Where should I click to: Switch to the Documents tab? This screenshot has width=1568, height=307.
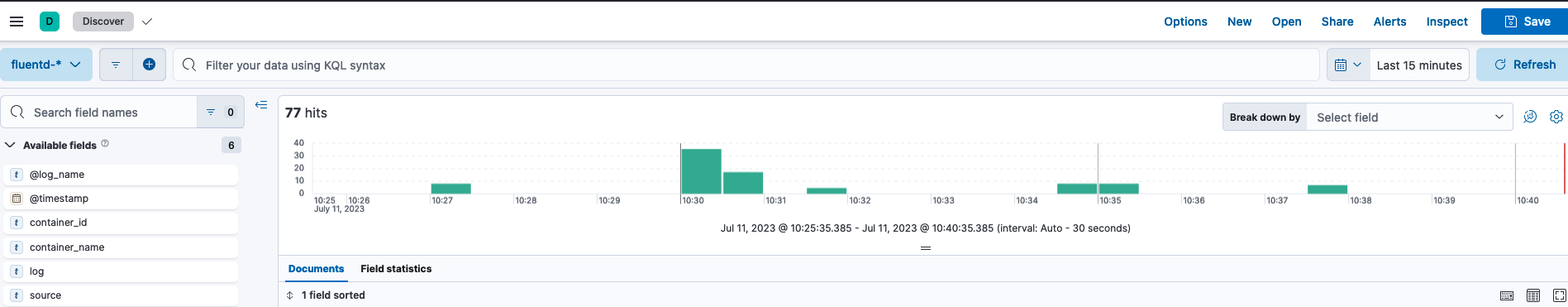pos(316,269)
